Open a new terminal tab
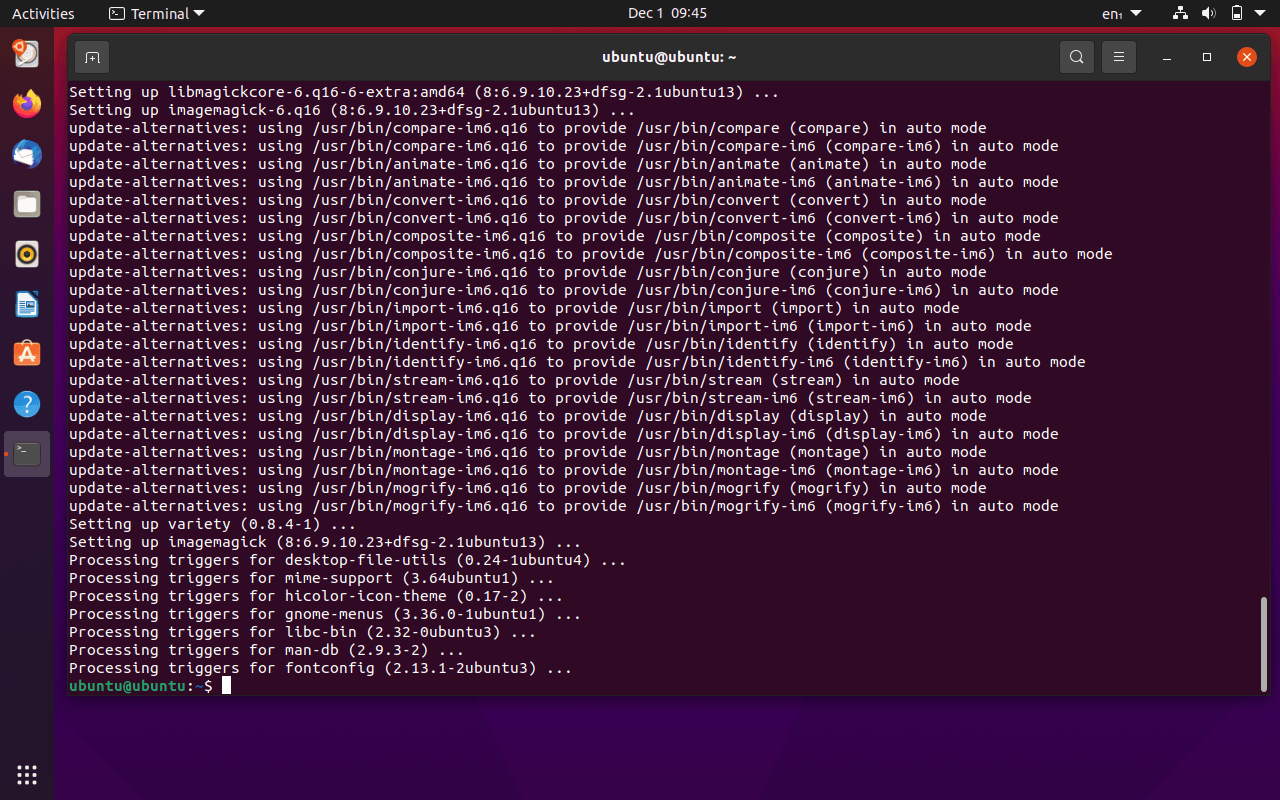 point(92,57)
